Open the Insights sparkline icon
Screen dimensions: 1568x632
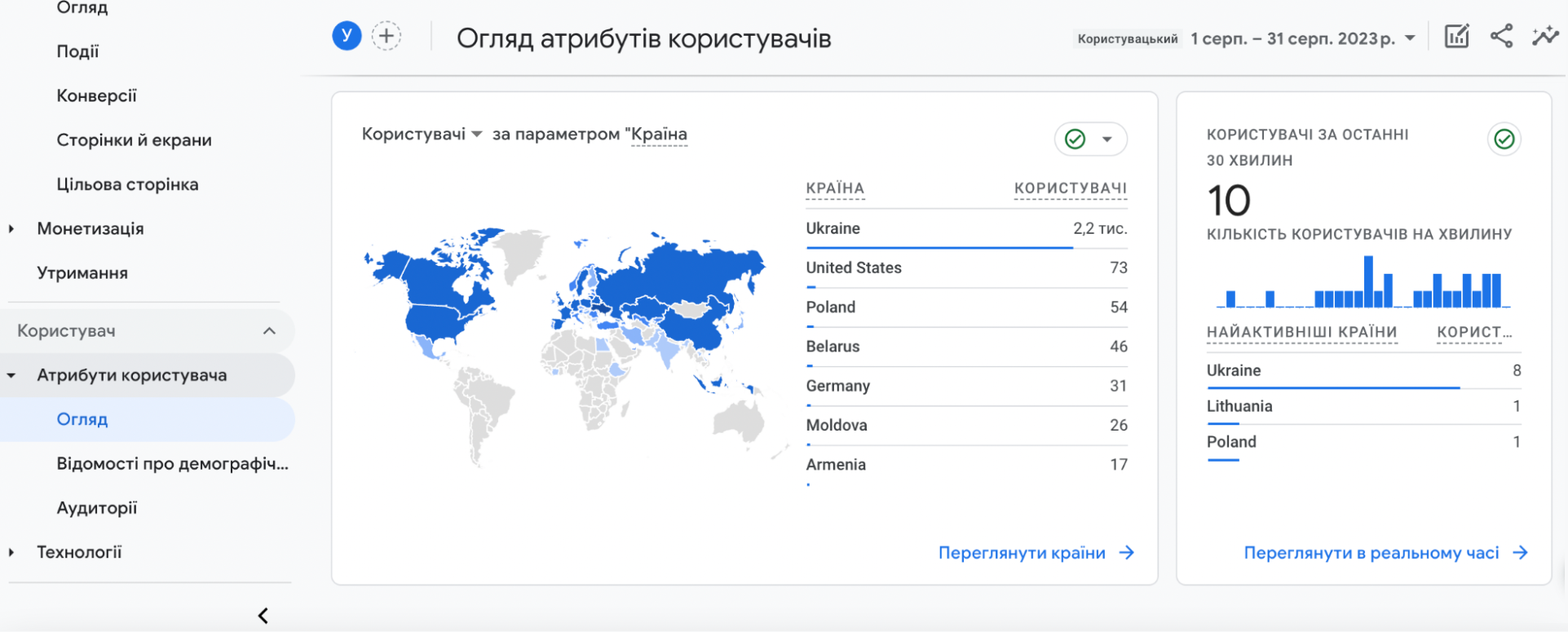click(1544, 37)
